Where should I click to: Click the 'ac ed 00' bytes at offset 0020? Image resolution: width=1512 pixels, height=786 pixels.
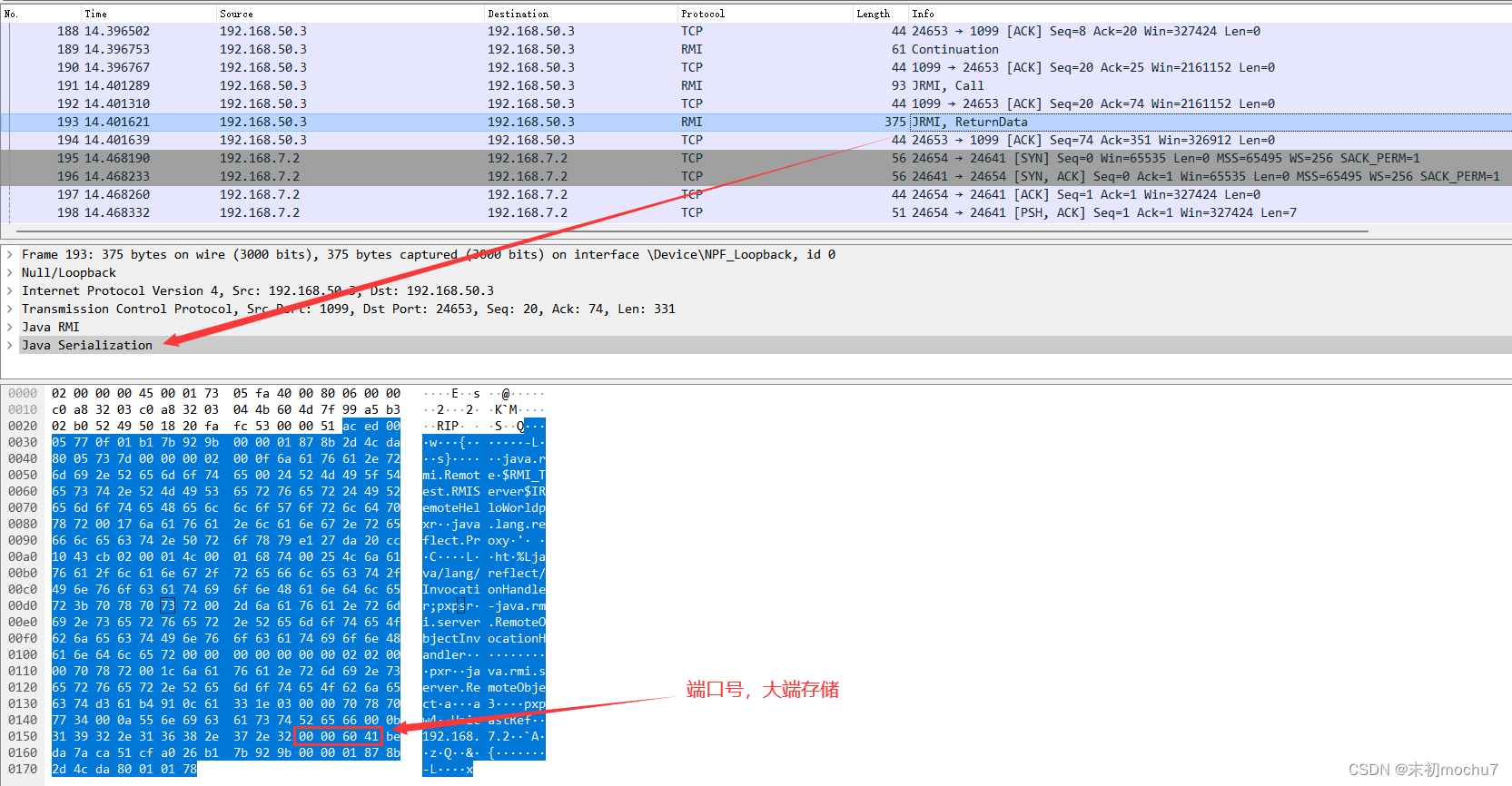point(371,427)
